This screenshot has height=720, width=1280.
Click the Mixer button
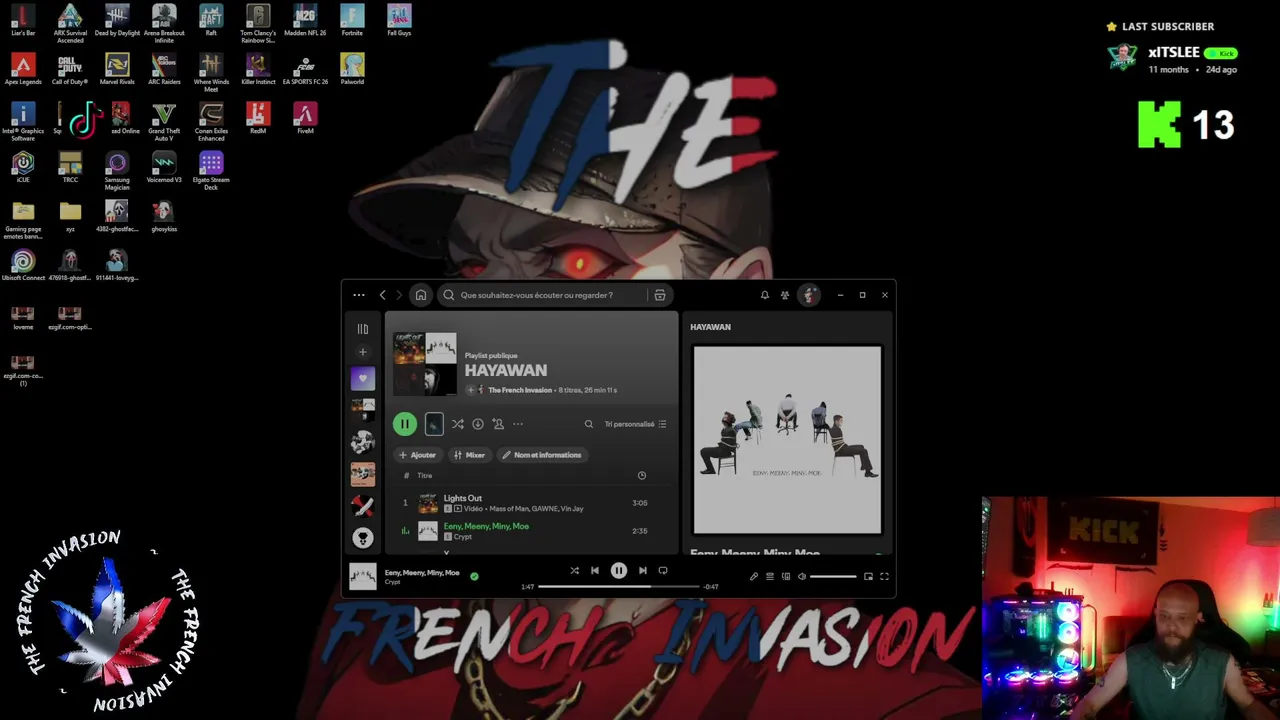[469, 455]
